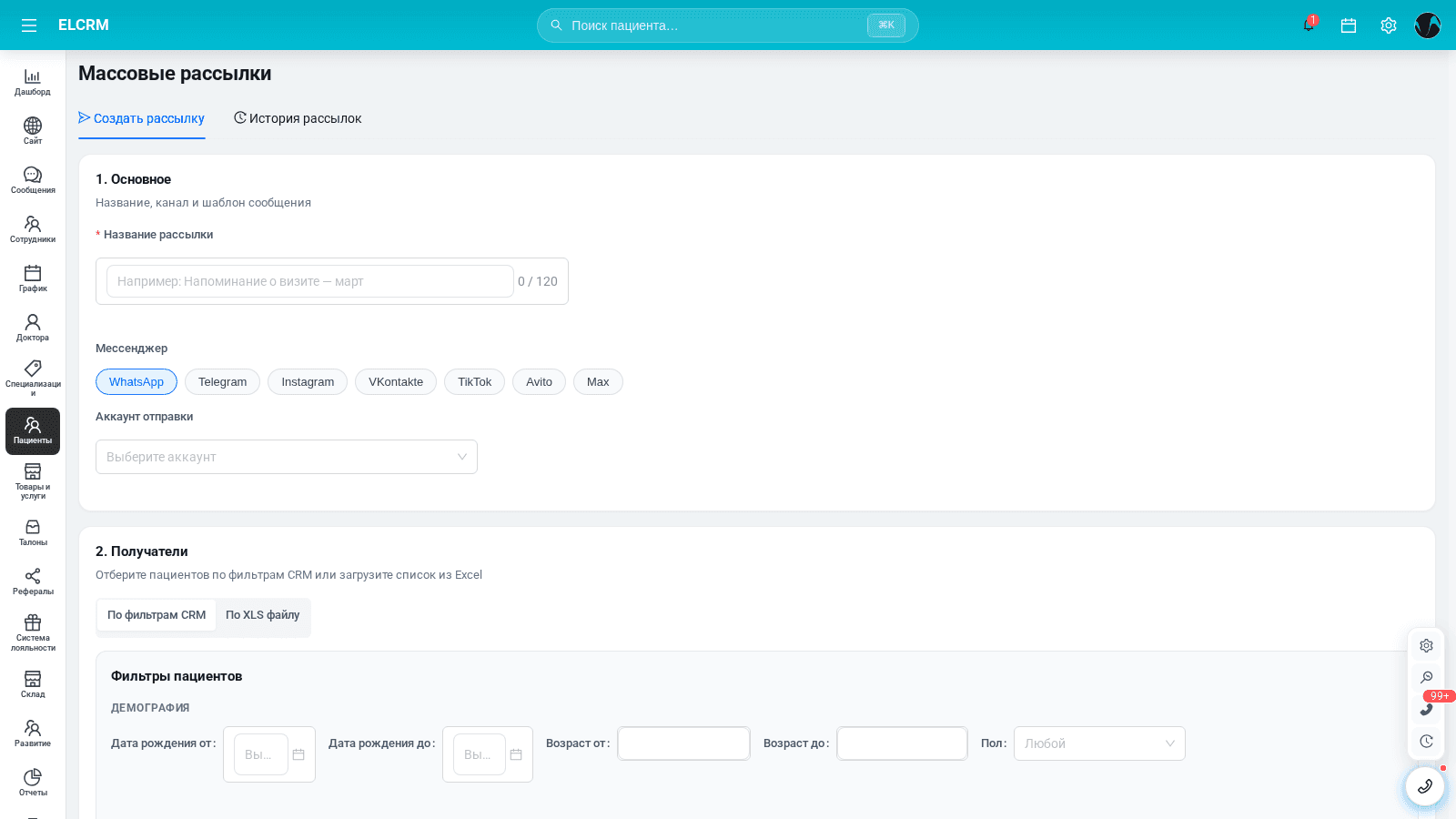This screenshot has height=819, width=1456.
Task: Open Отчеты in the sidebar
Action: pyautogui.click(x=33, y=784)
